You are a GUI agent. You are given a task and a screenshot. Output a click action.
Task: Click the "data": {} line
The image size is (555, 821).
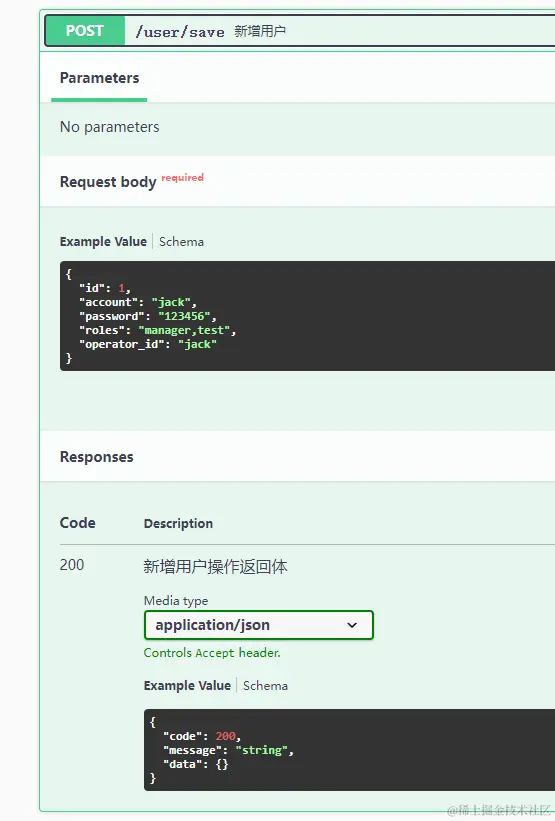tap(196, 764)
